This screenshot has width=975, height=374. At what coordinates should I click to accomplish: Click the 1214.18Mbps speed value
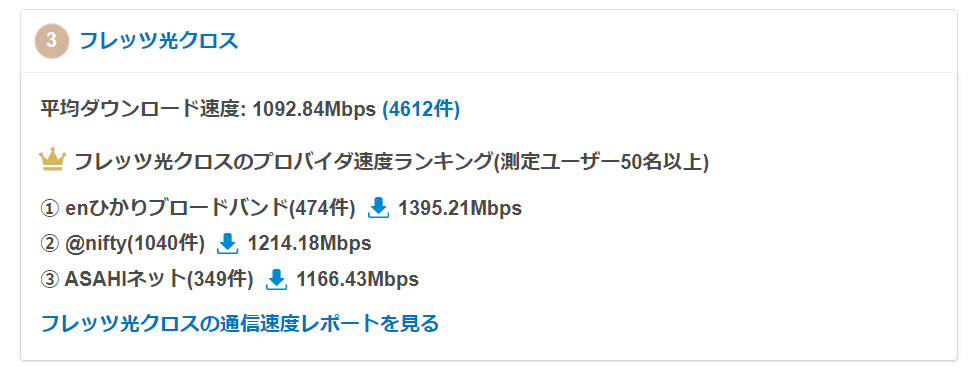tap(309, 244)
